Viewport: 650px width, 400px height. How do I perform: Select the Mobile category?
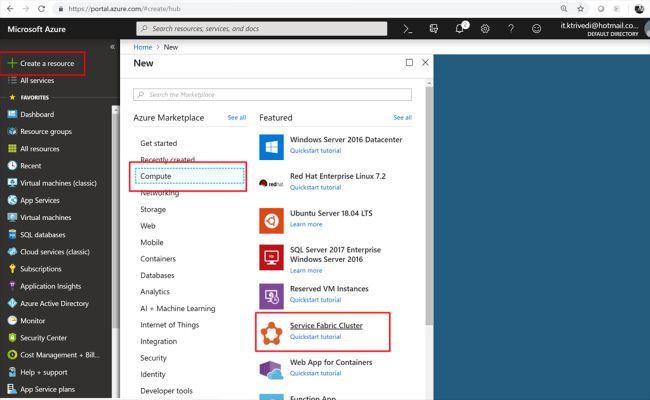(x=152, y=242)
